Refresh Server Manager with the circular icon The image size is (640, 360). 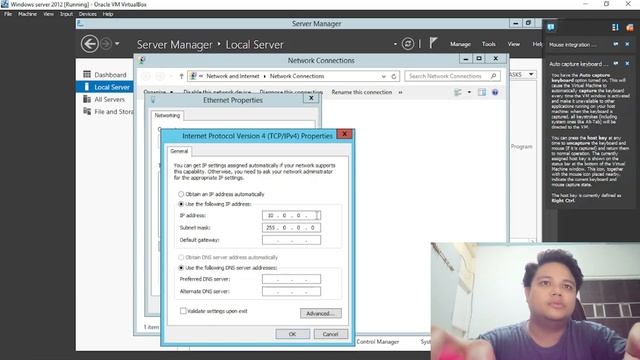tap(407, 44)
